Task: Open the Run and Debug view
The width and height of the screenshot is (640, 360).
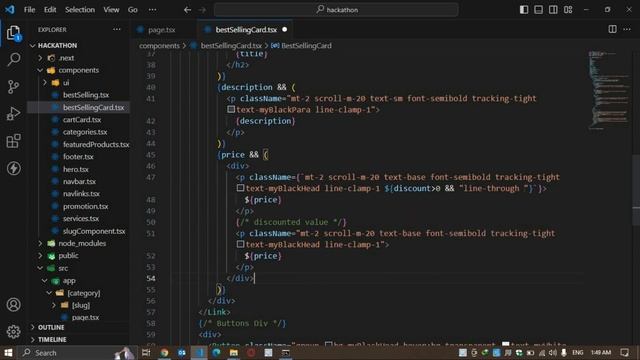Action: 13,113
